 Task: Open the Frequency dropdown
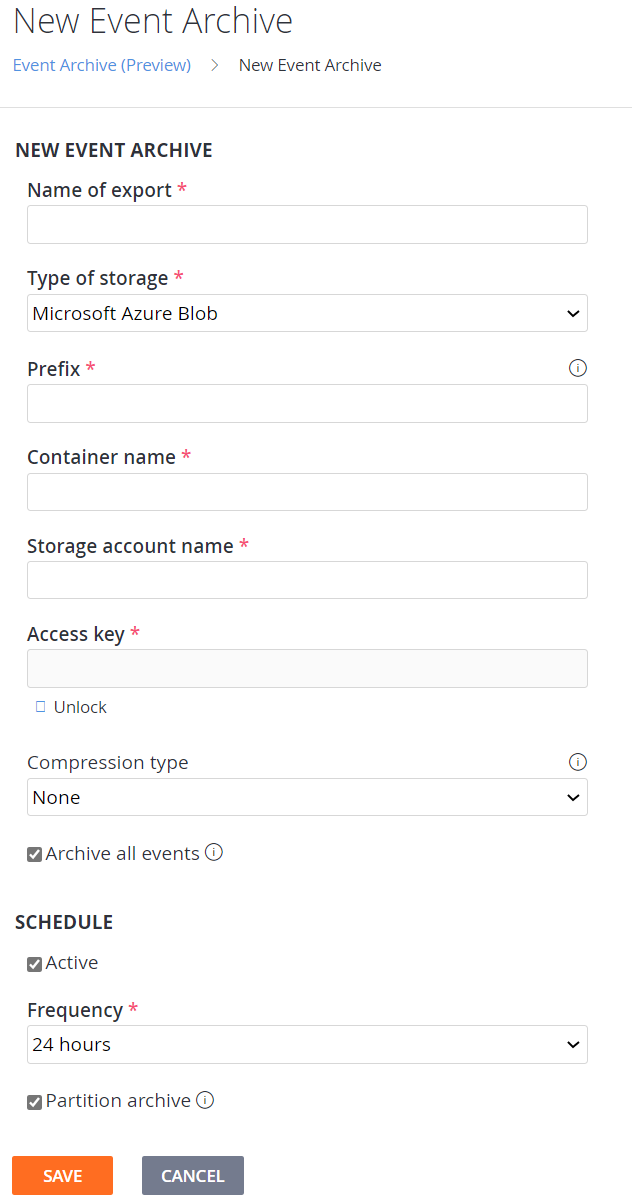(x=307, y=1044)
